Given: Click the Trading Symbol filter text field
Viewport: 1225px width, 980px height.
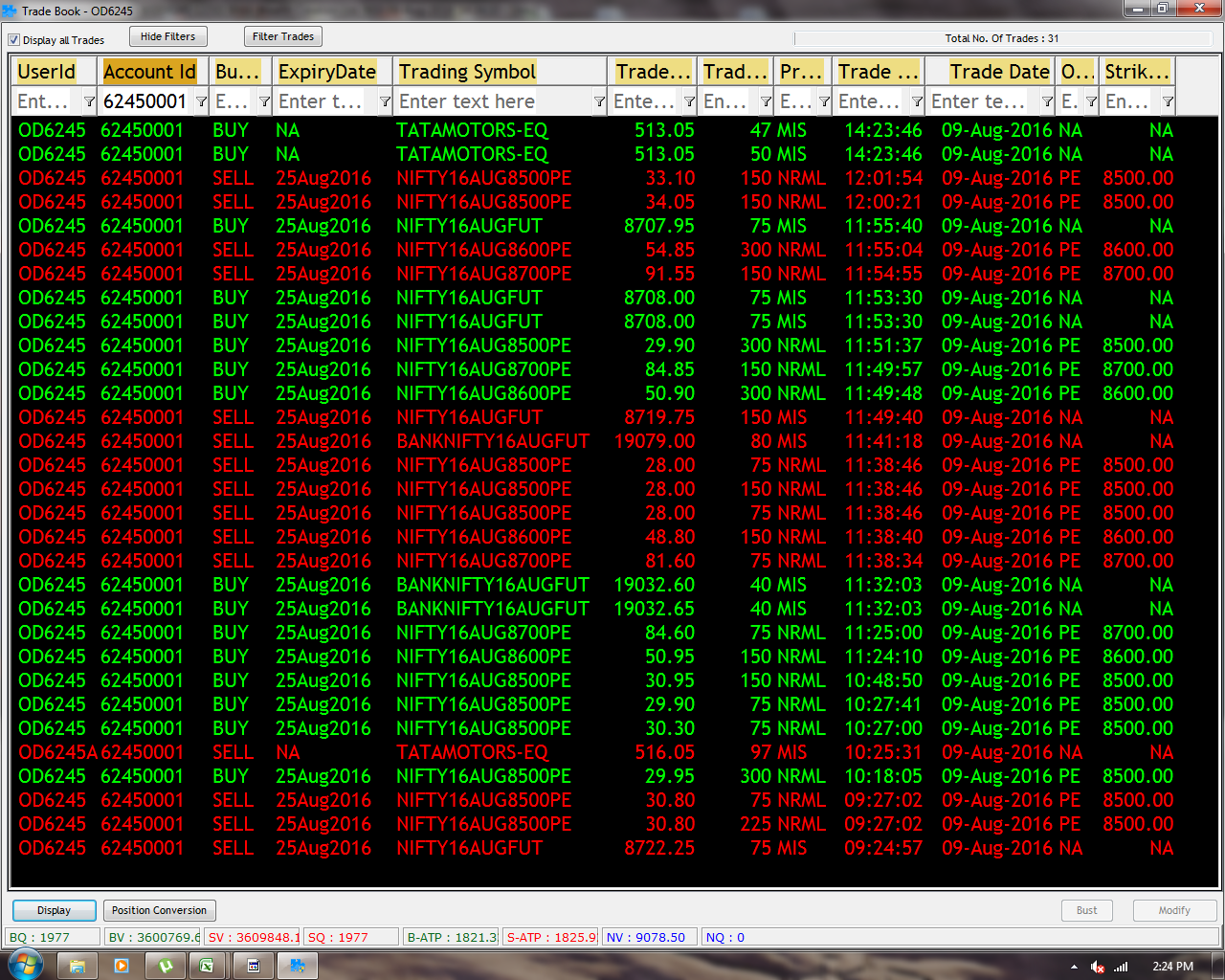Looking at the screenshot, I should coord(493,101).
